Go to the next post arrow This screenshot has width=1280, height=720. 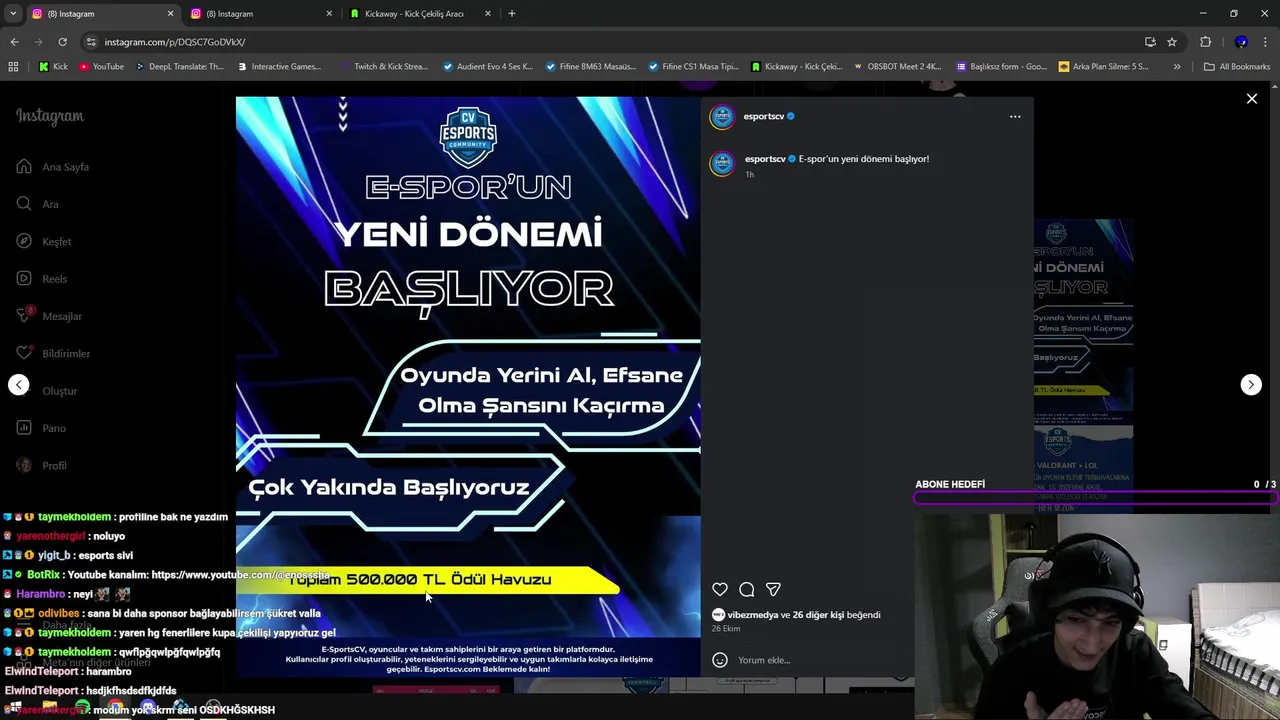[x=1251, y=385]
